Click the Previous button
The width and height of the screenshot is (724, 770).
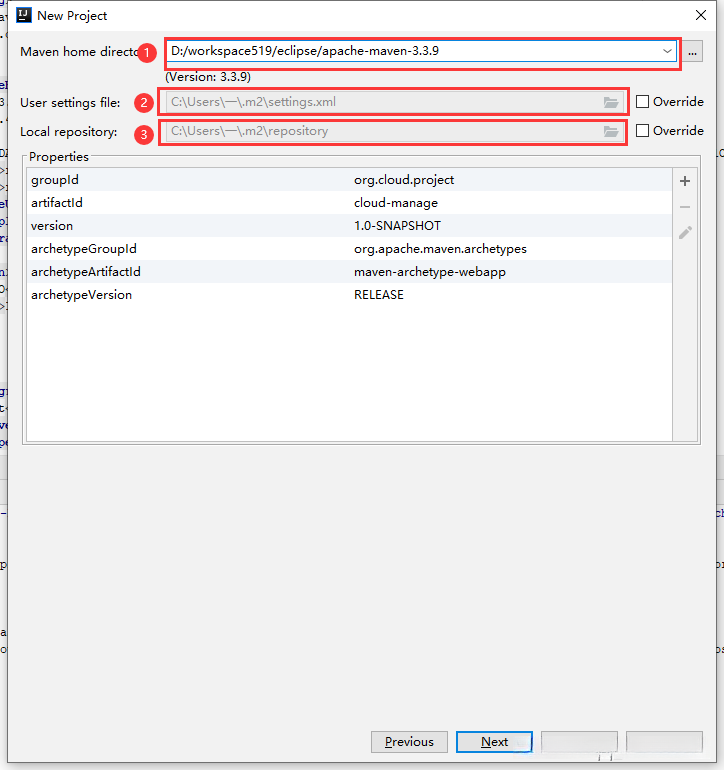click(x=409, y=742)
